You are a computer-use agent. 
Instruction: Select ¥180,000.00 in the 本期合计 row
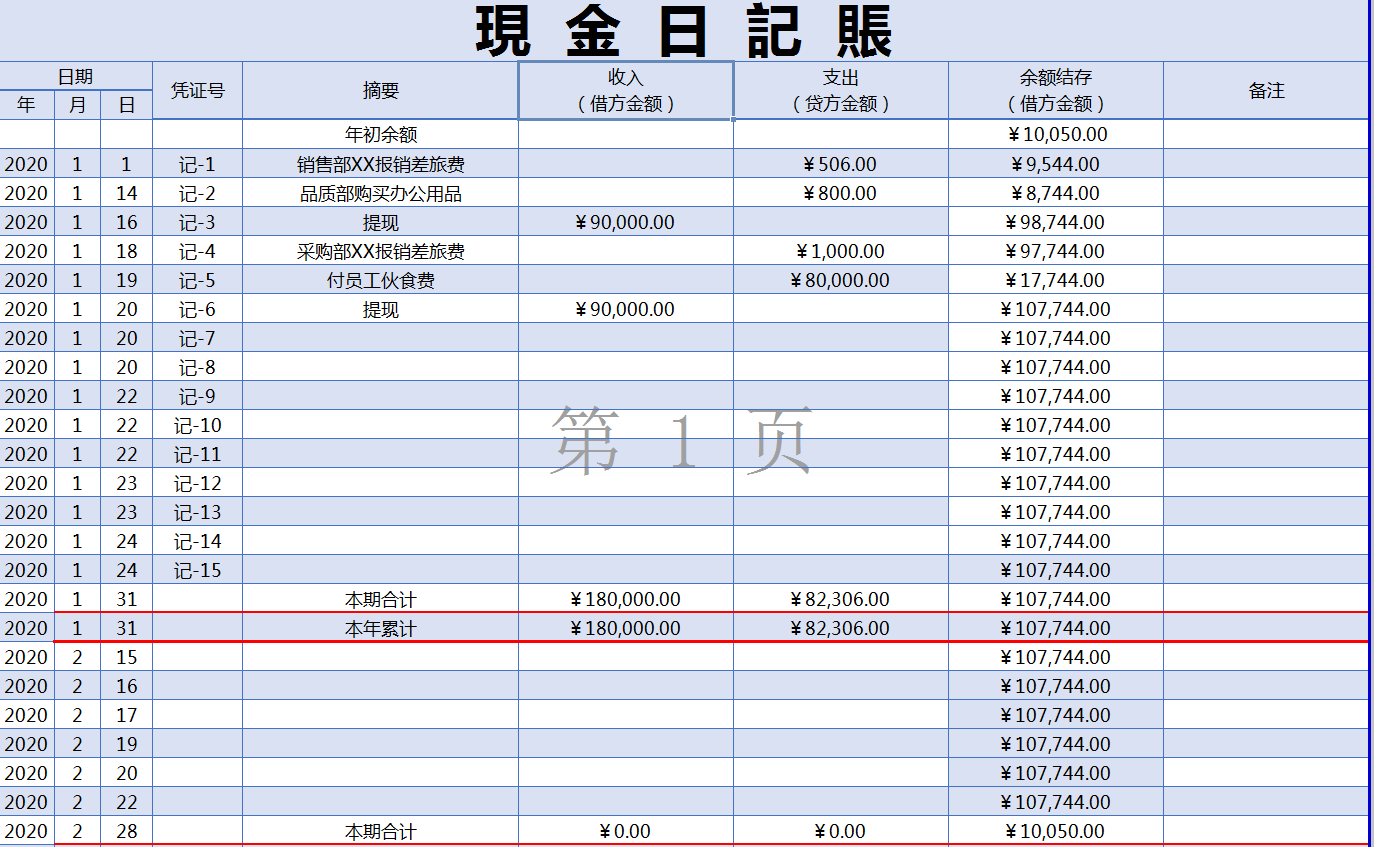pyautogui.click(x=626, y=599)
